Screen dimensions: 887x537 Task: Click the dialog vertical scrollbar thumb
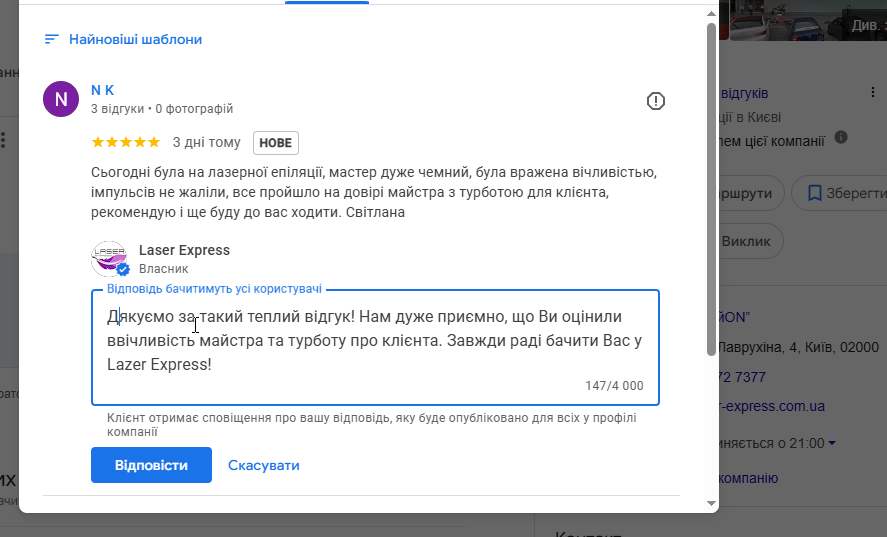pyautogui.click(x=712, y=190)
